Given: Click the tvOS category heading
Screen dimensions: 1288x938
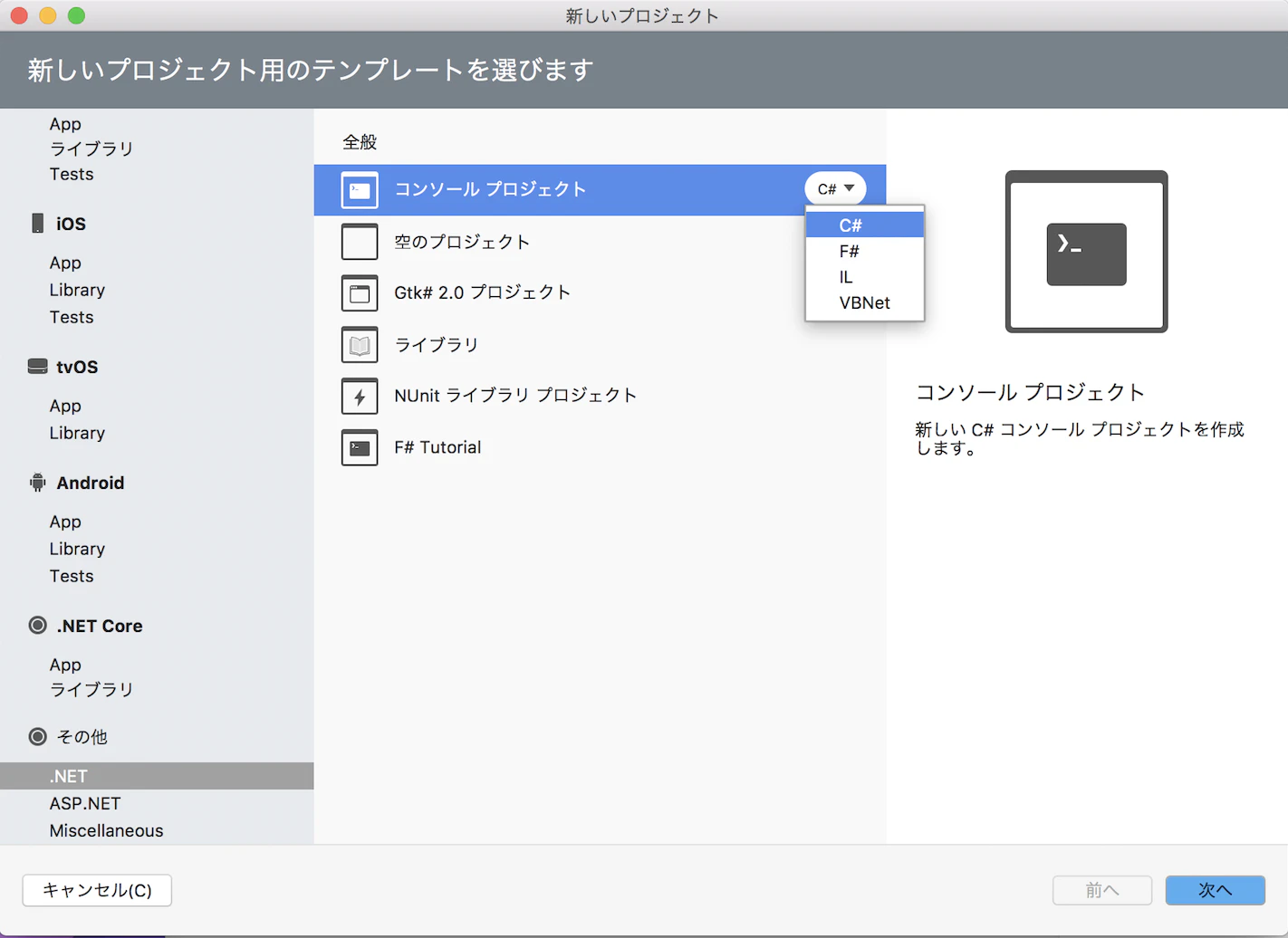Looking at the screenshot, I should tap(77, 367).
